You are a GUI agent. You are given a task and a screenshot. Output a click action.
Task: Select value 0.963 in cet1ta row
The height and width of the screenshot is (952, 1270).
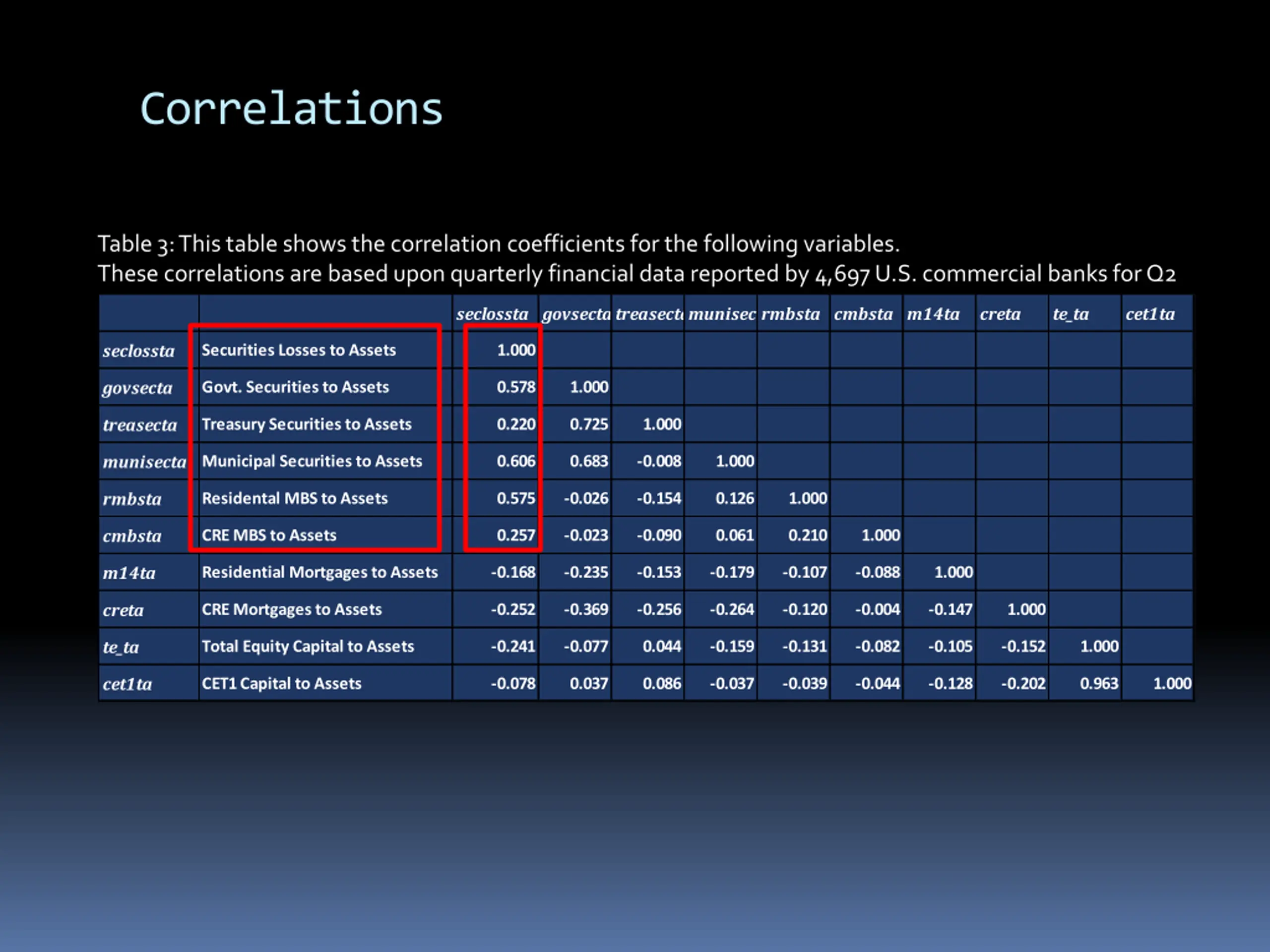tap(1099, 683)
